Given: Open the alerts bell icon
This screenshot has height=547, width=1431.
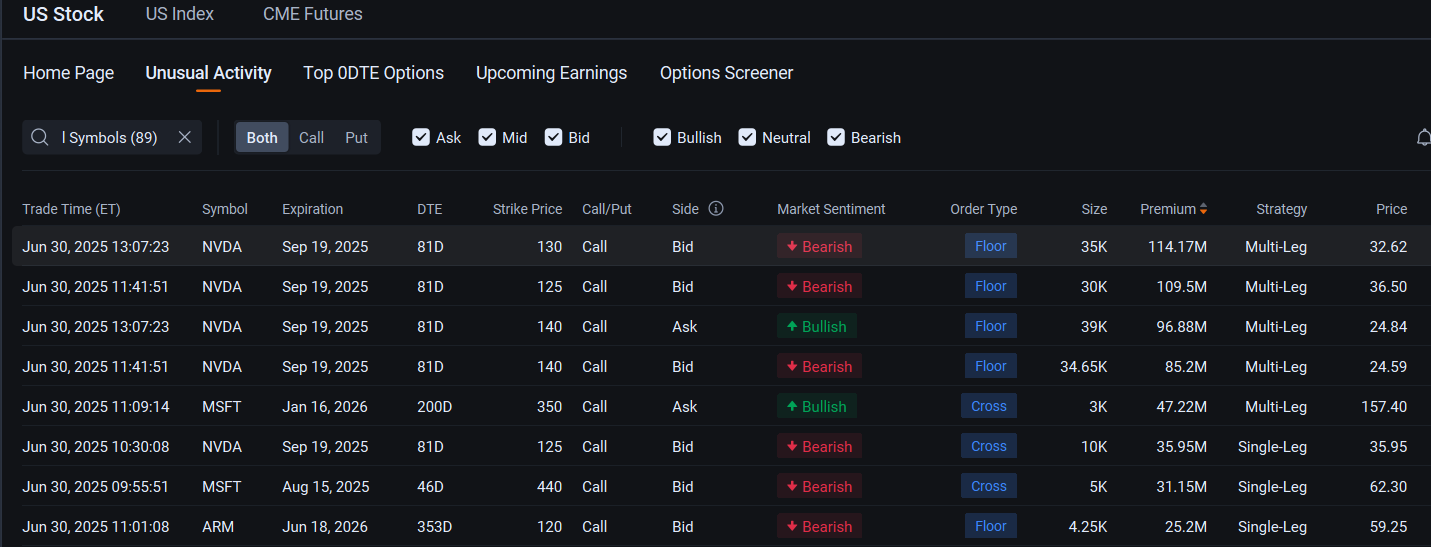Looking at the screenshot, I should 1424,138.
